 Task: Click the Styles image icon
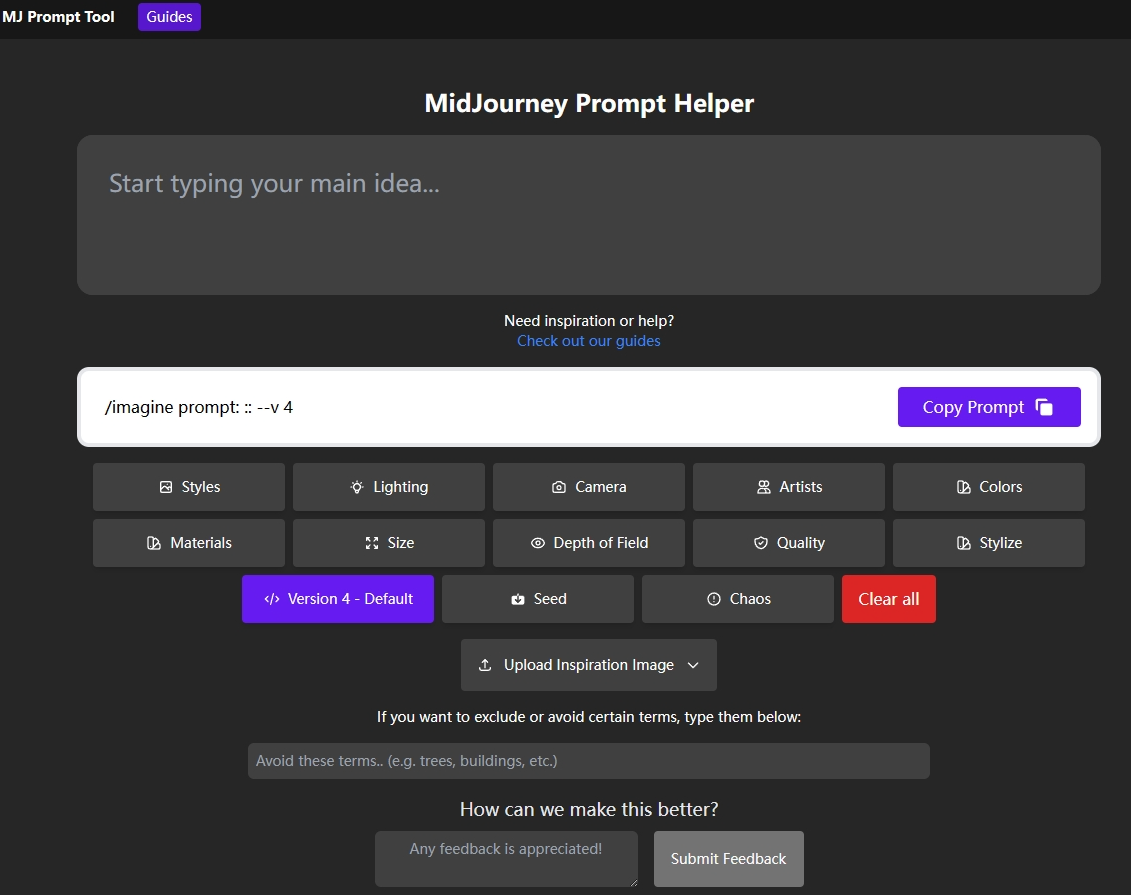[166, 487]
